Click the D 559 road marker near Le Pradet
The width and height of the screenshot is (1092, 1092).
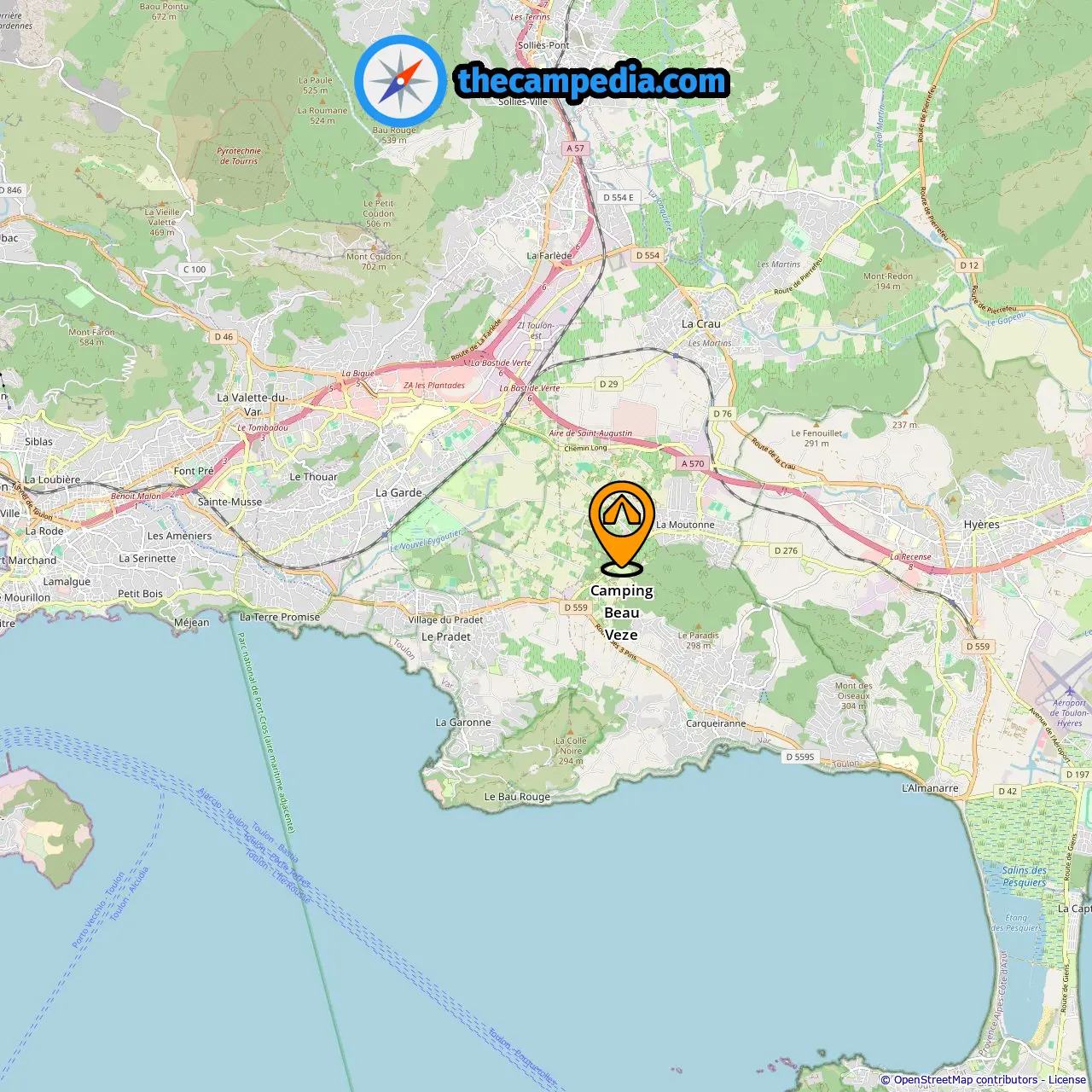(576, 607)
